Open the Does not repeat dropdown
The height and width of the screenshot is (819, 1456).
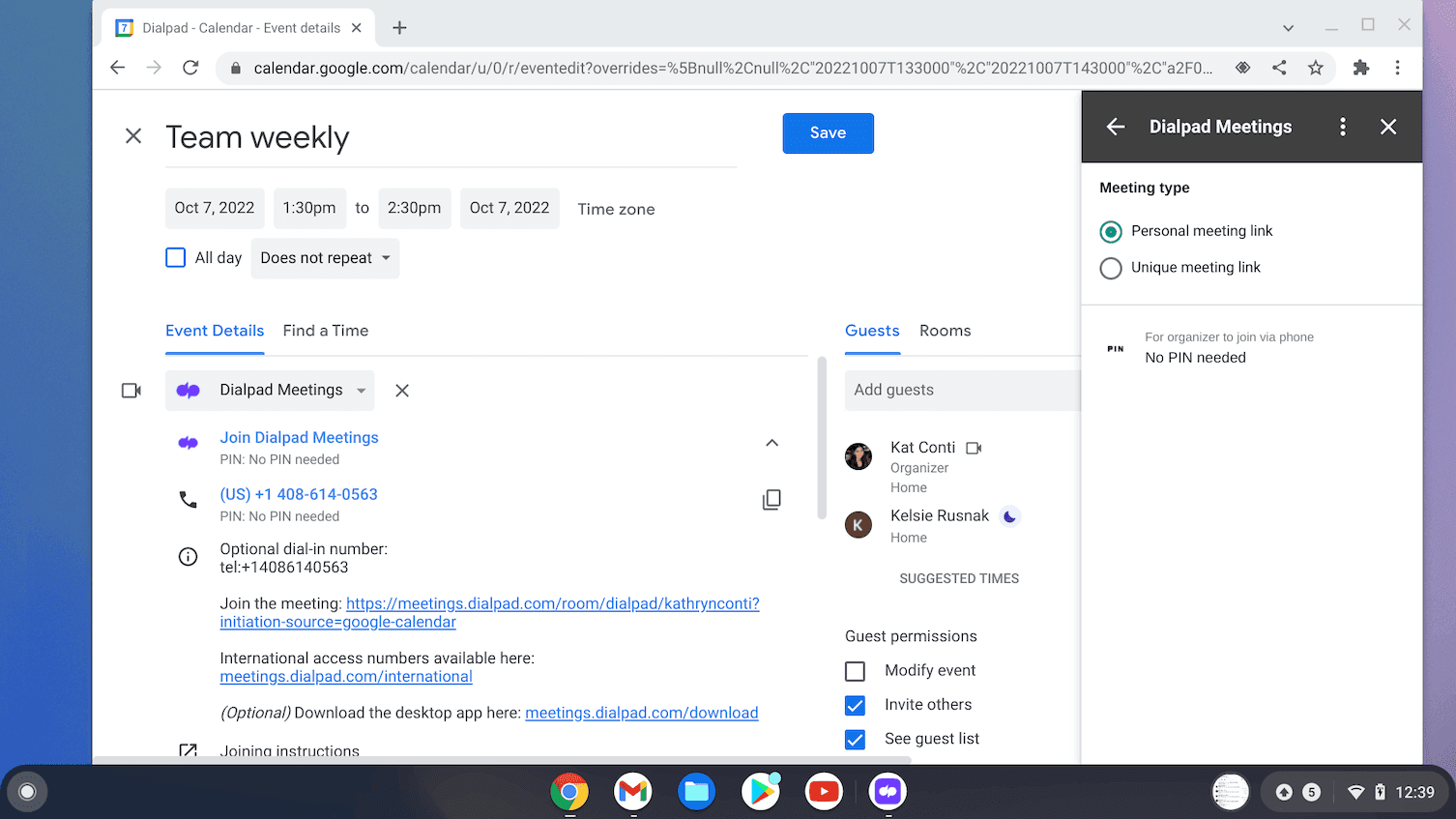(325, 258)
